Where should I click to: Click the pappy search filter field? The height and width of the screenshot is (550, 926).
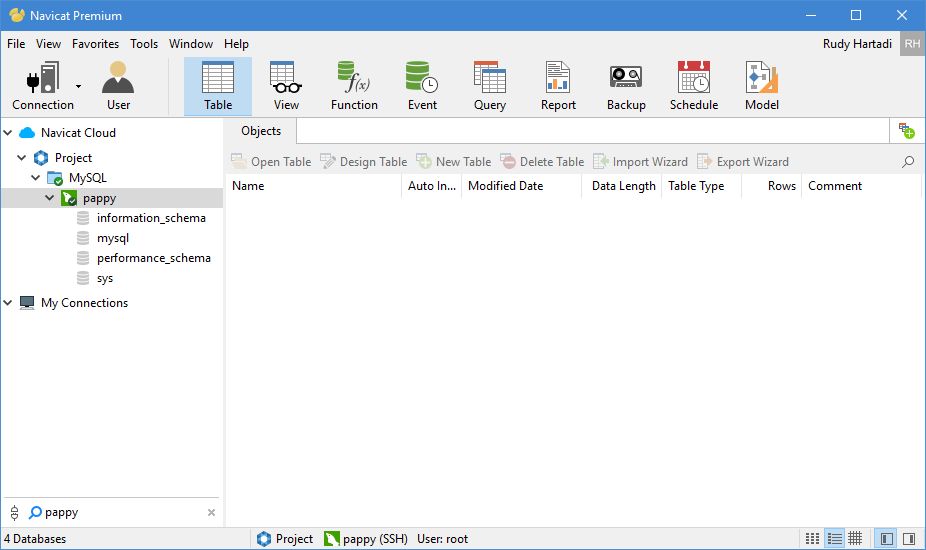point(123,513)
